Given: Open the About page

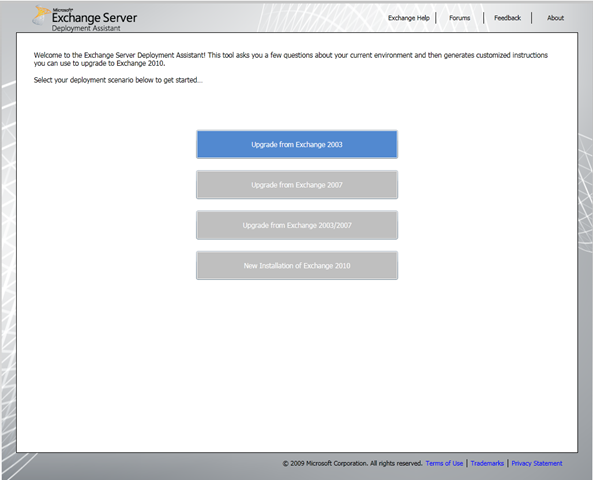Looking at the screenshot, I should pyautogui.click(x=555, y=18).
